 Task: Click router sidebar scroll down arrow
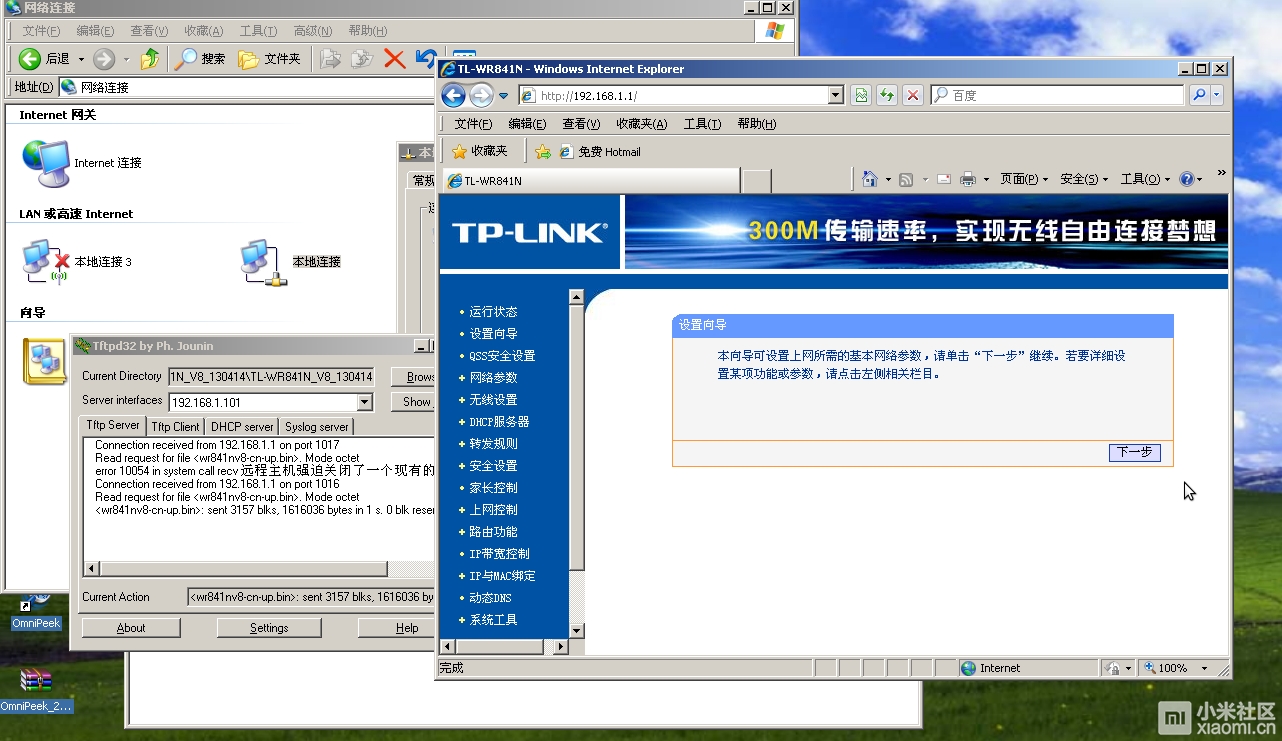[x=576, y=631]
